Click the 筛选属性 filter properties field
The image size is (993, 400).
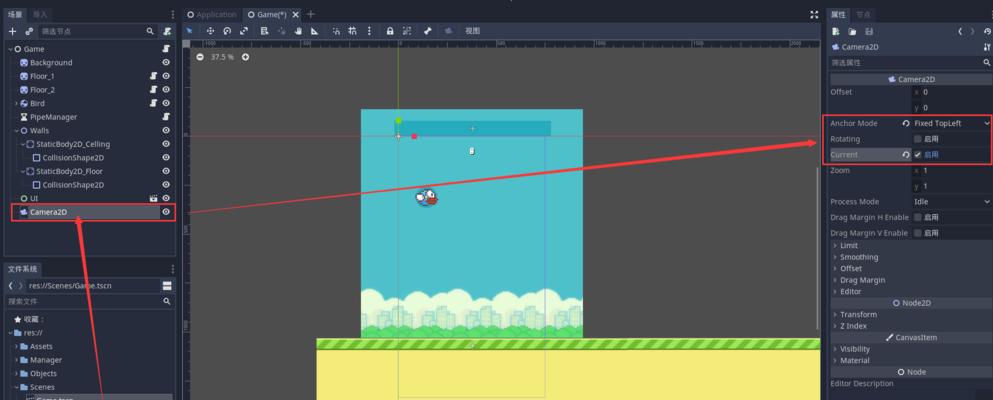[910, 63]
